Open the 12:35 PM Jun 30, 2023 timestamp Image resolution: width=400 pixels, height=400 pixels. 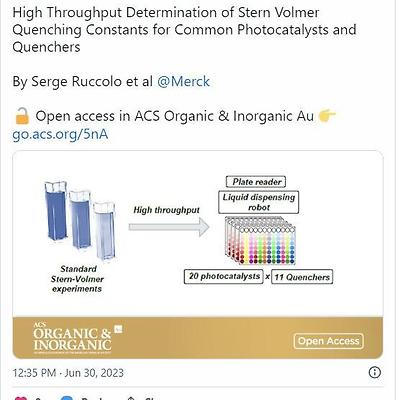coord(68,372)
